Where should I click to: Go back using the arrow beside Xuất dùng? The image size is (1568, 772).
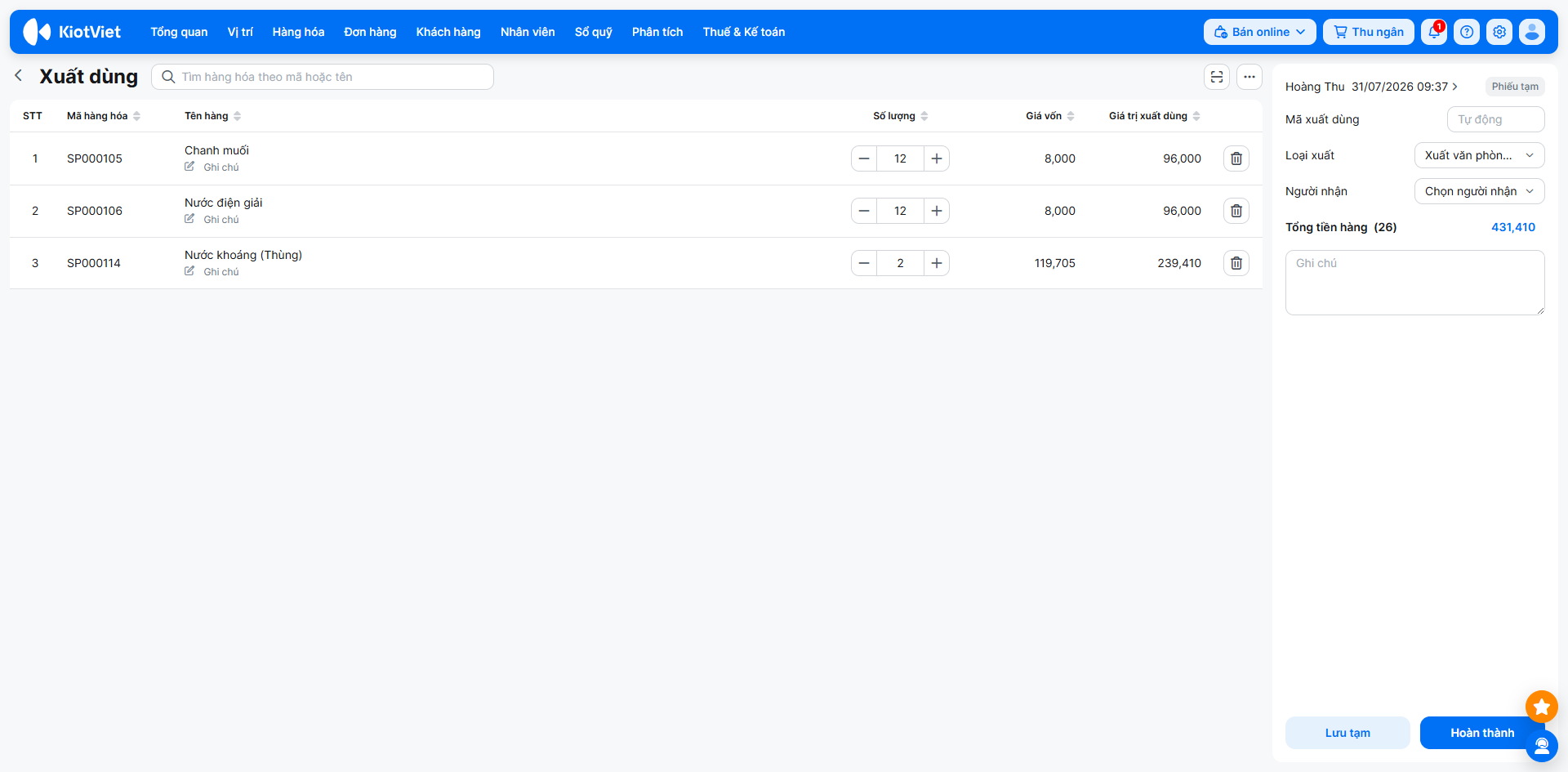coord(18,75)
